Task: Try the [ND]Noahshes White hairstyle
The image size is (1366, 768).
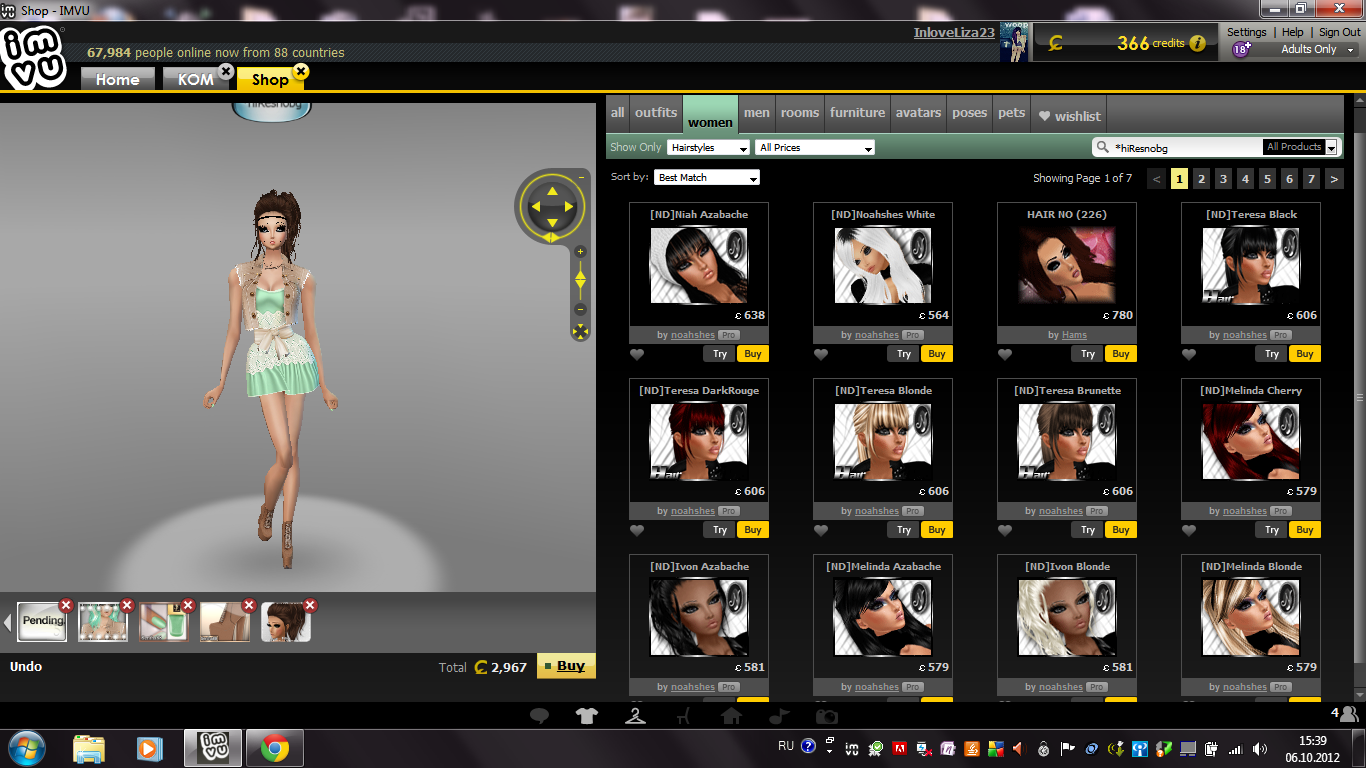Action: pyautogui.click(x=904, y=354)
